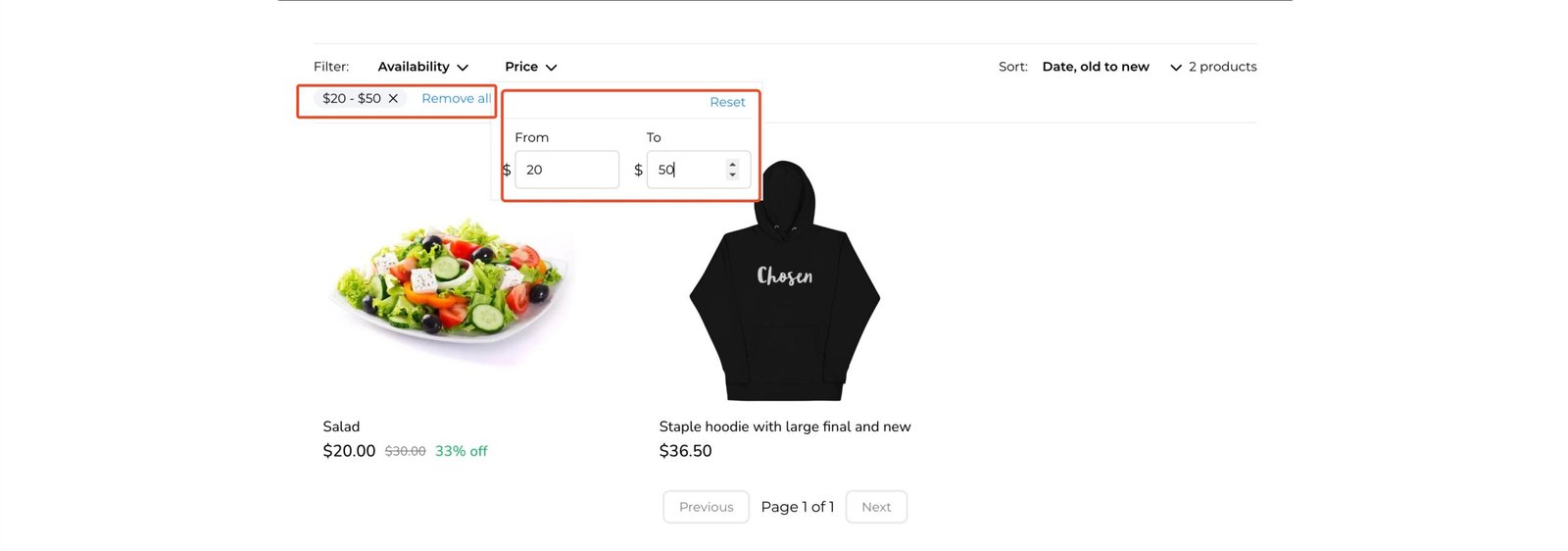Decrease the To price with down arrow
Viewport: 1568px width, 551px height.
pos(732,175)
